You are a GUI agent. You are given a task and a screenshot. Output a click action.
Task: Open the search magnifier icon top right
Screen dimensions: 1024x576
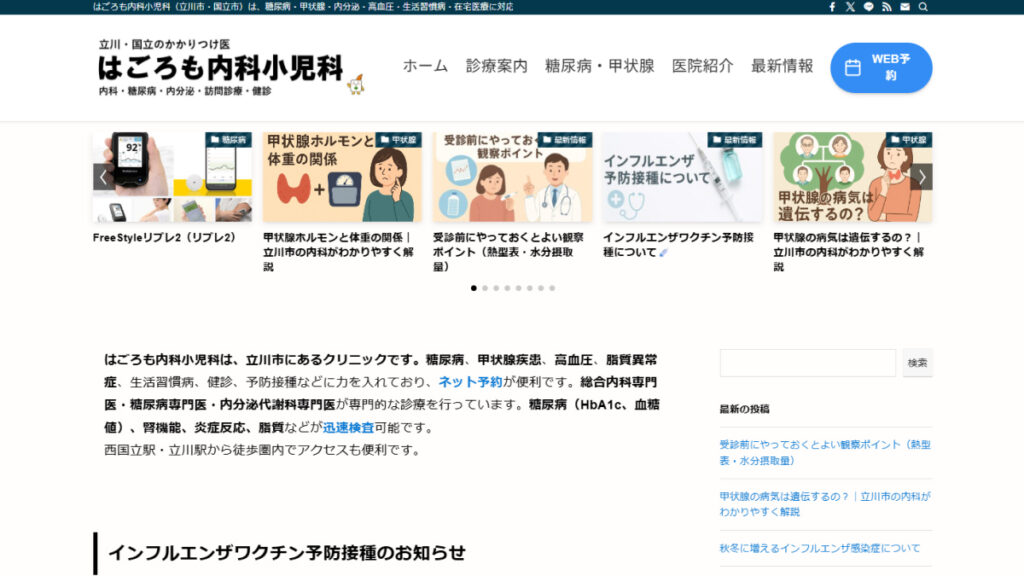click(x=922, y=7)
